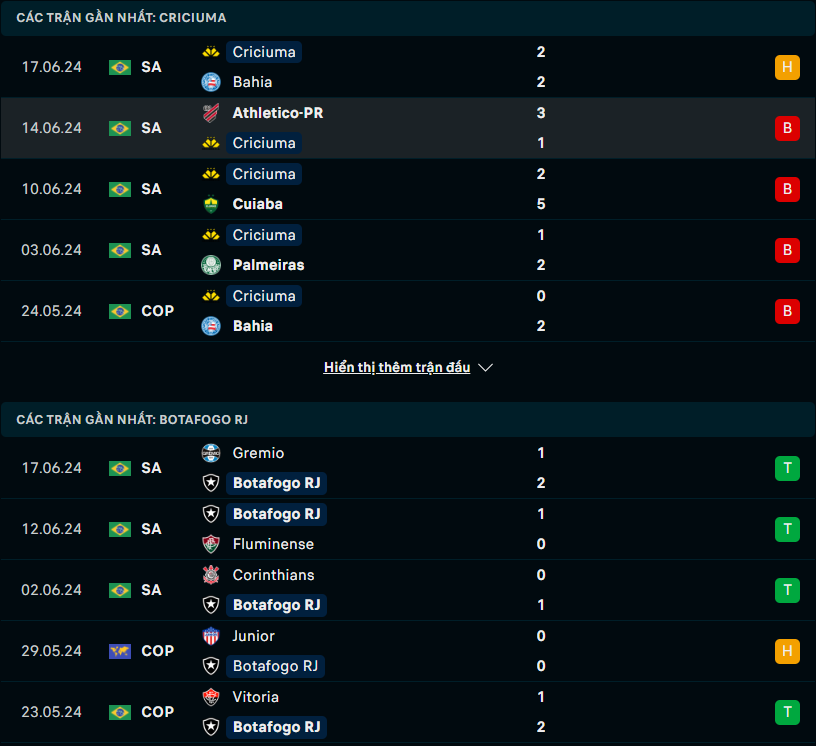Click date 10.06.24

pos(52,189)
